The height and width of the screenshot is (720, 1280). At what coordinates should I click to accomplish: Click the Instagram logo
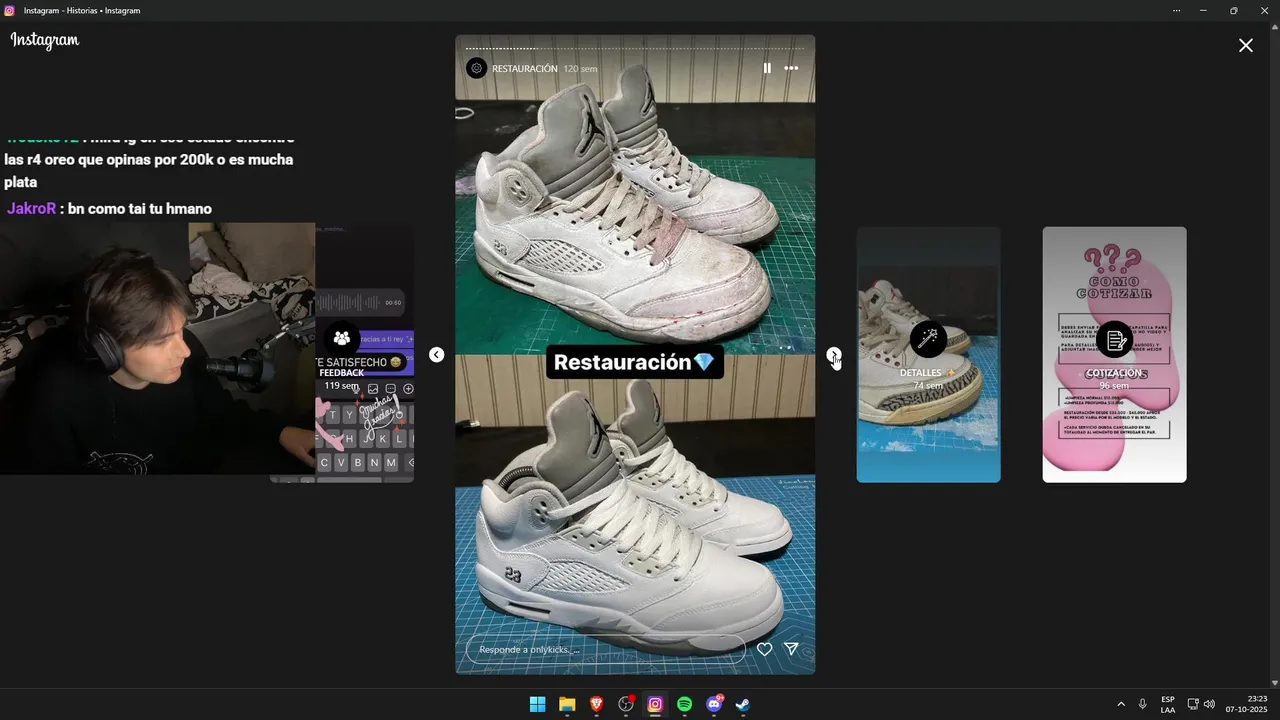coord(45,41)
